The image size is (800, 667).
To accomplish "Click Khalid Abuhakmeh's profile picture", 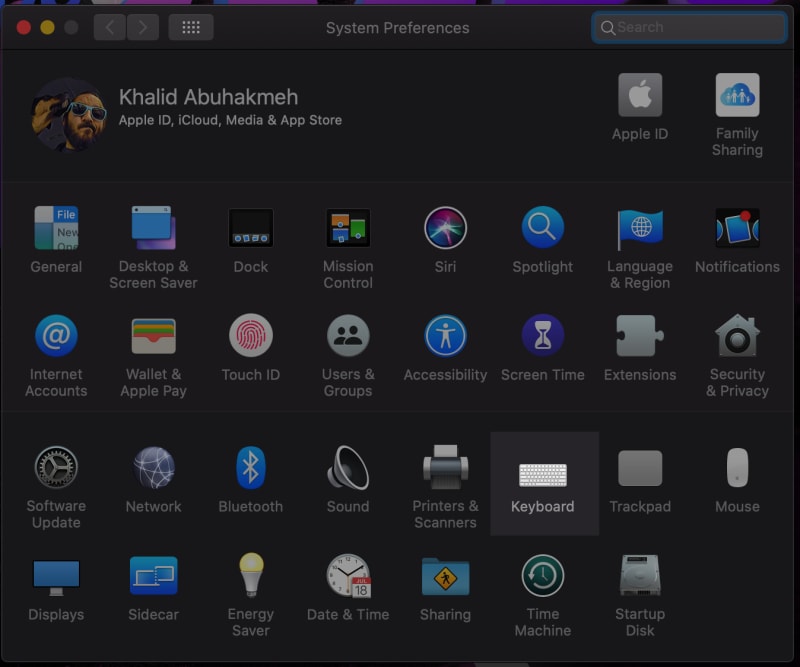I will click(x=69, y=115).
